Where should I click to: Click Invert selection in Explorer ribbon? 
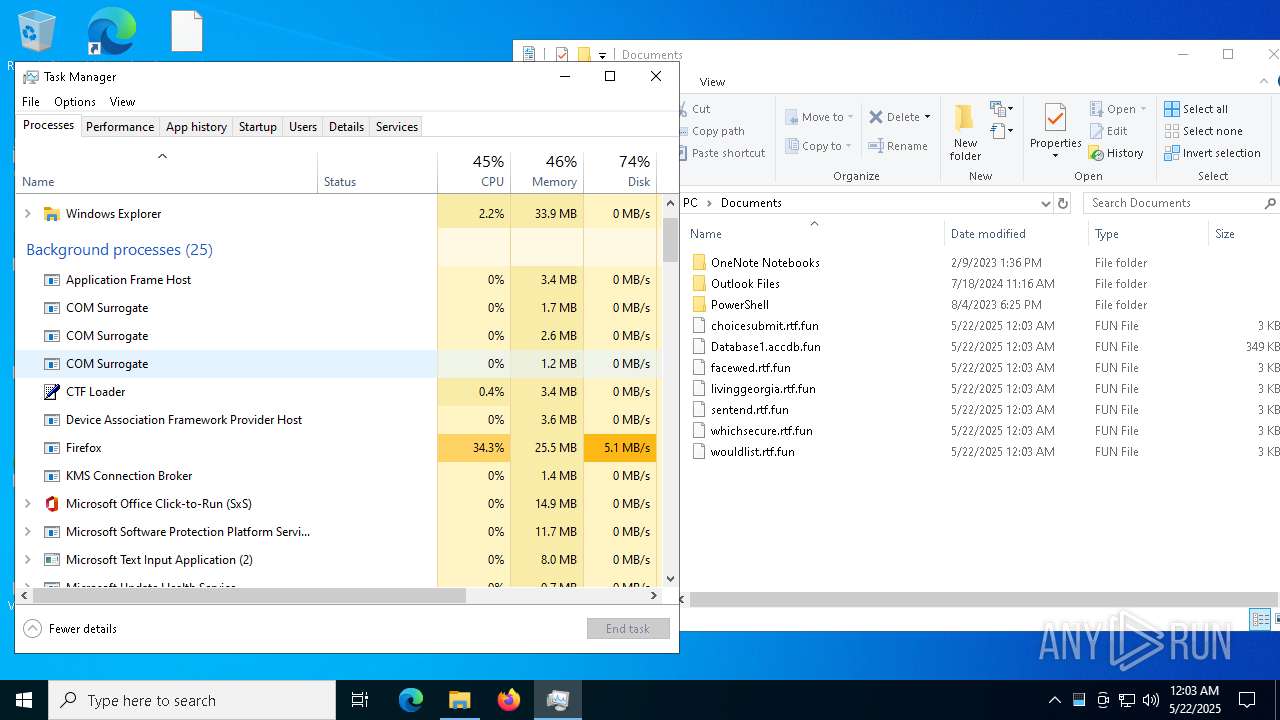[1212, 153]
